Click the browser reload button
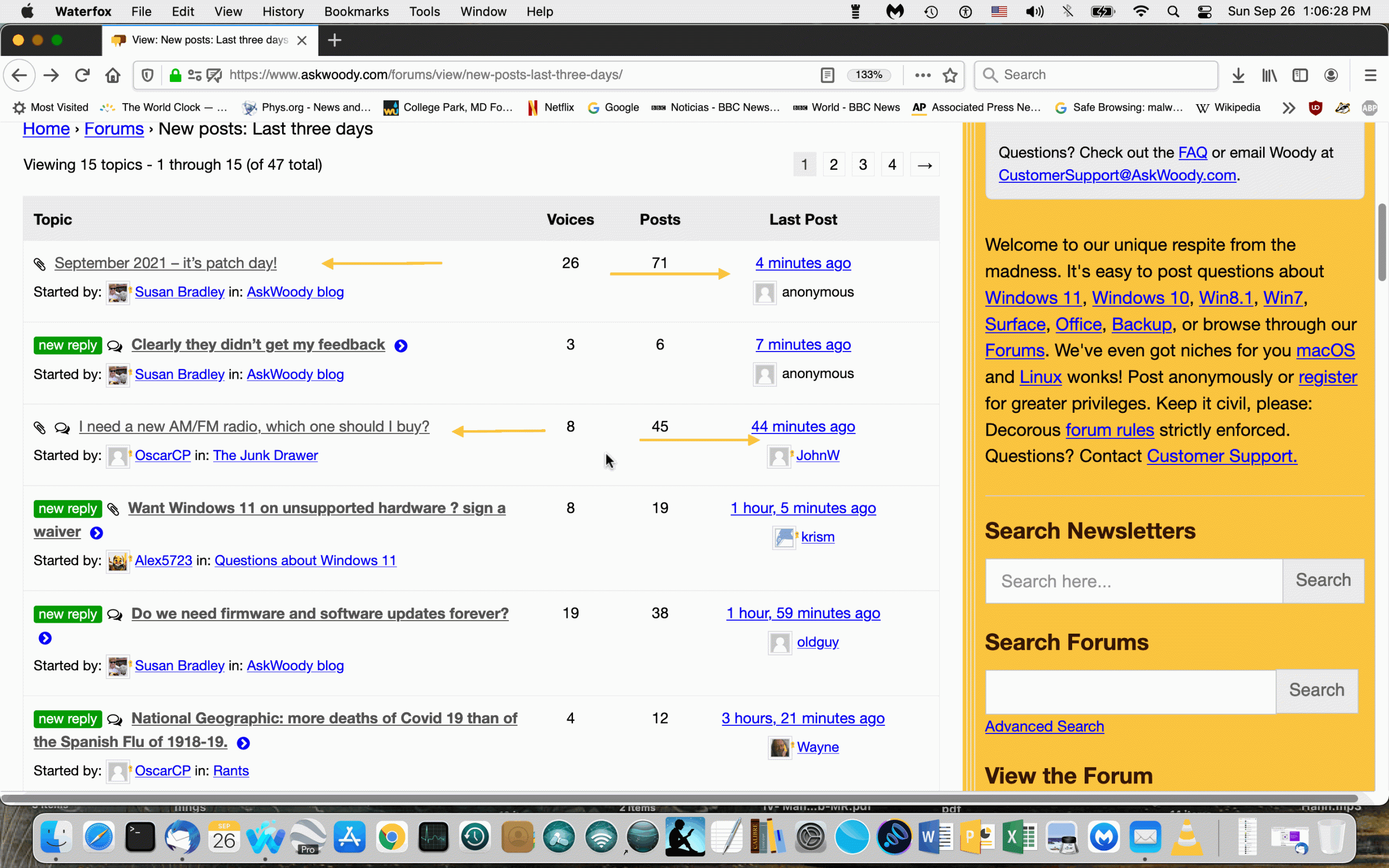The image size is (1389, 868). click(82, 75)
